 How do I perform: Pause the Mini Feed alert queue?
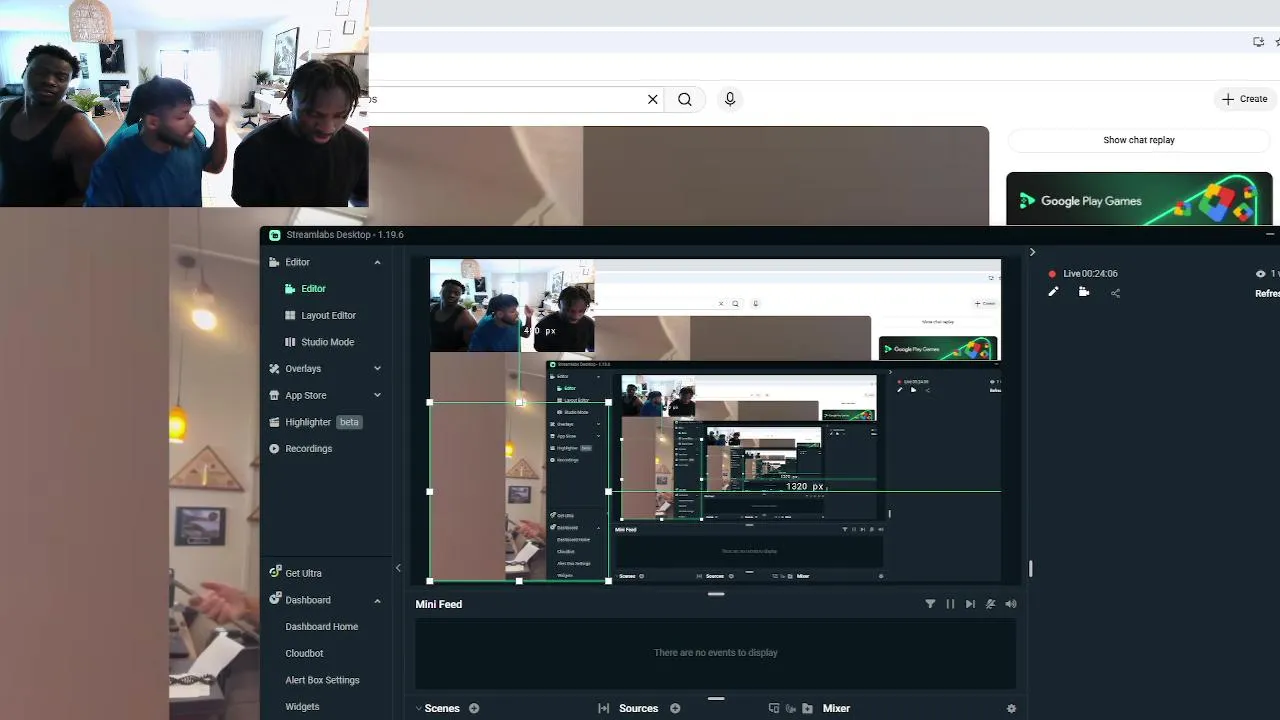[x=950, y=604]
